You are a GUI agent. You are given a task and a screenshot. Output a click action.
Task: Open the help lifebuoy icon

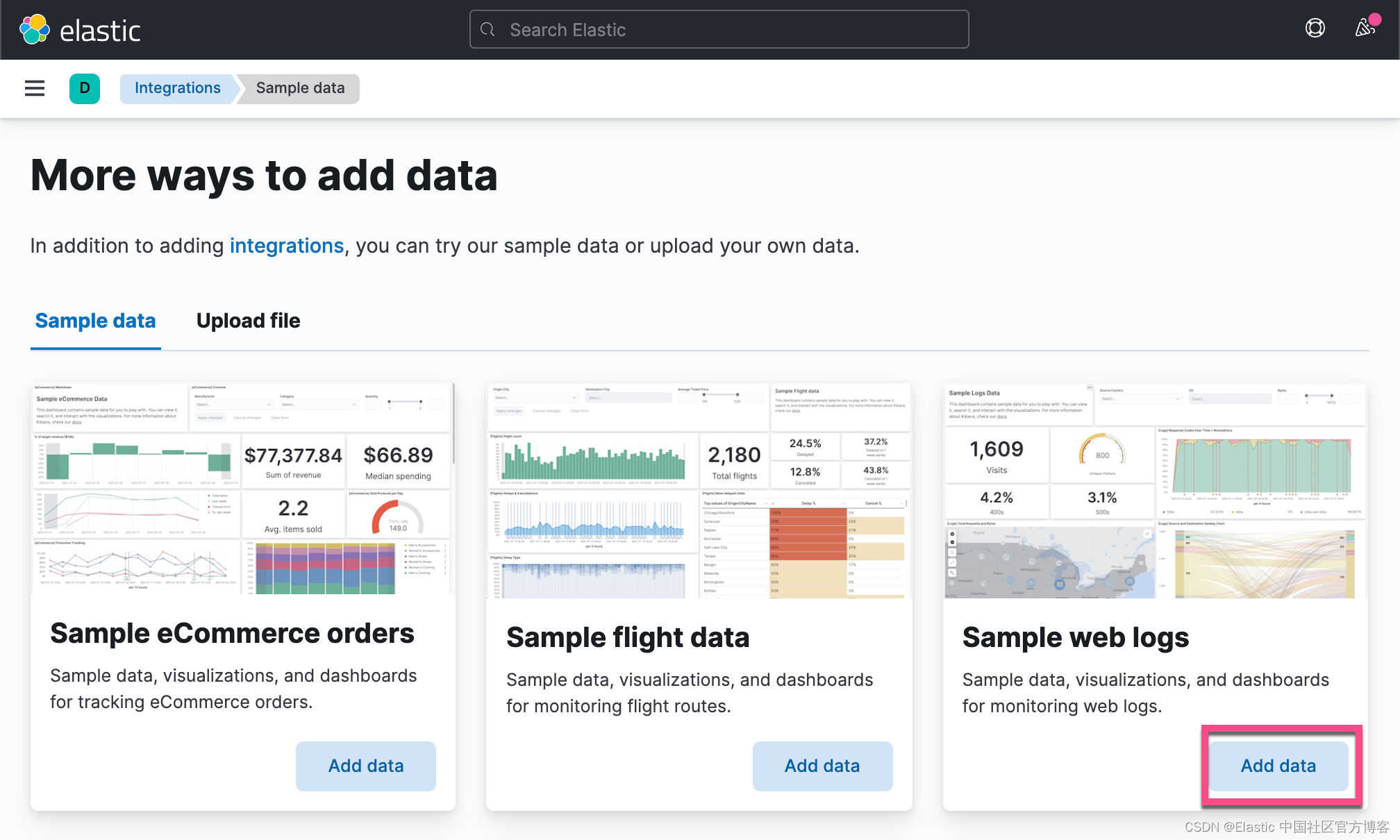[x=1315, y=28]
